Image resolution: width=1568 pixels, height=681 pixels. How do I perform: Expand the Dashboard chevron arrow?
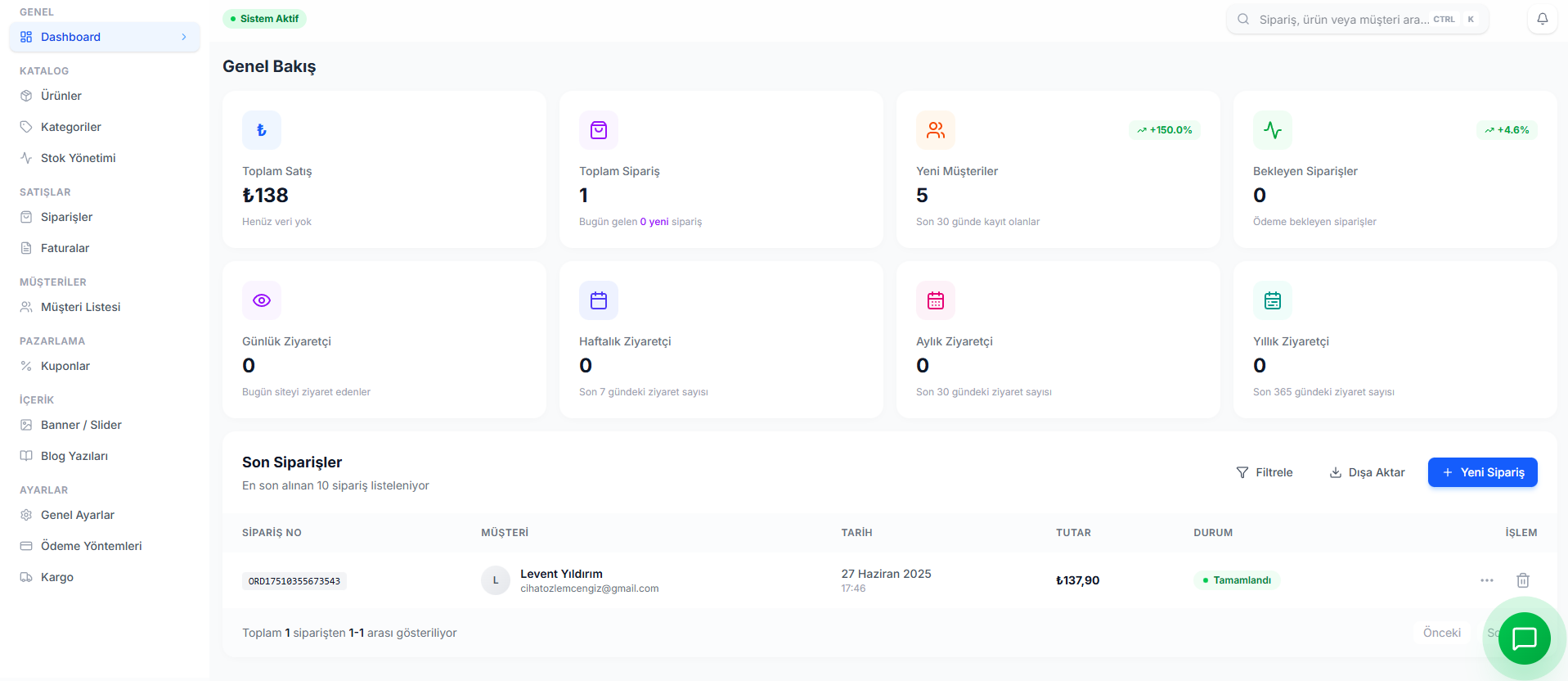(184, 37)
